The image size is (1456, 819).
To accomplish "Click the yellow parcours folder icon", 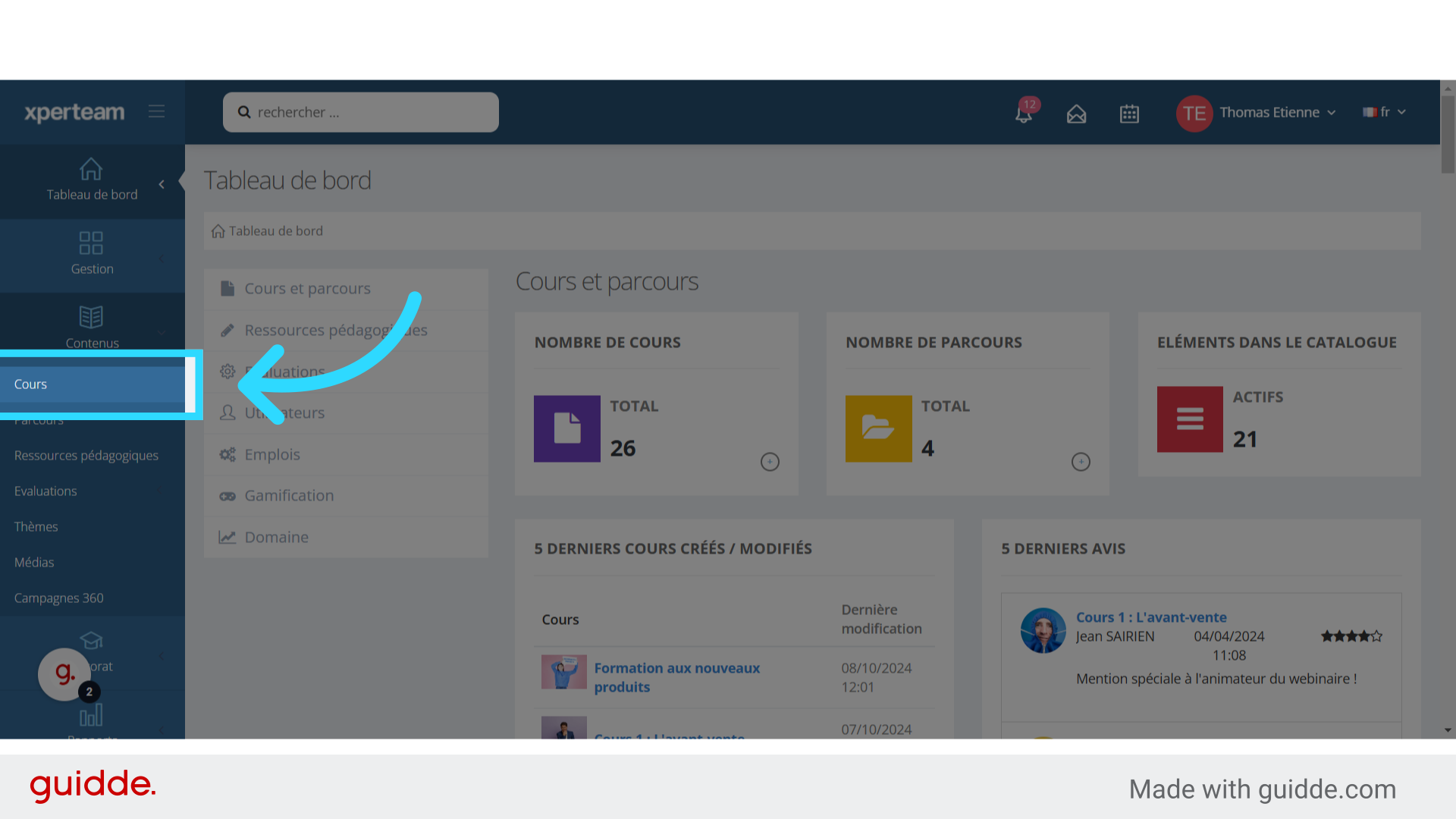I will tap(878, 428).
